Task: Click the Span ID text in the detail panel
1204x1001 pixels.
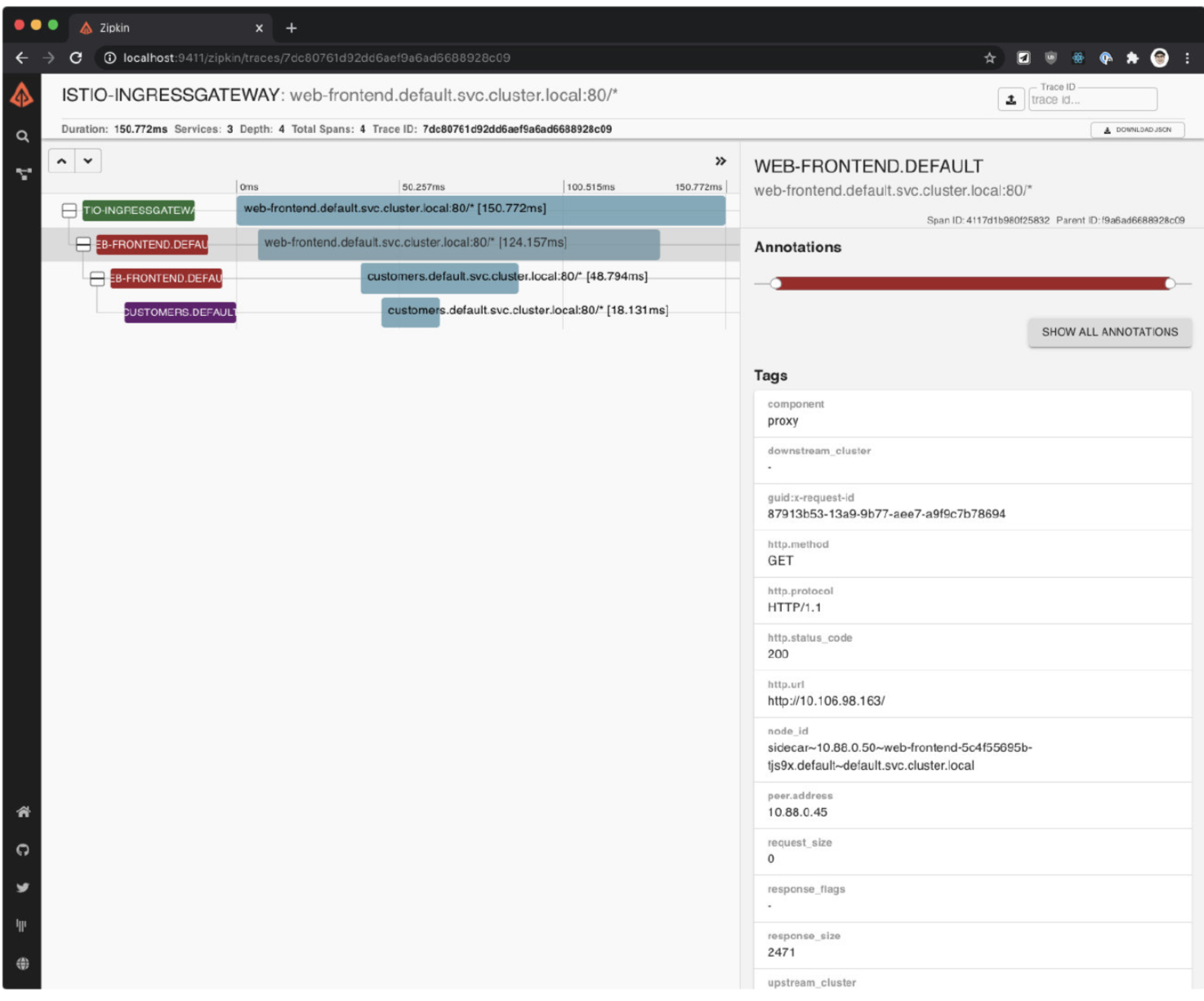Action: coord(988,220)
